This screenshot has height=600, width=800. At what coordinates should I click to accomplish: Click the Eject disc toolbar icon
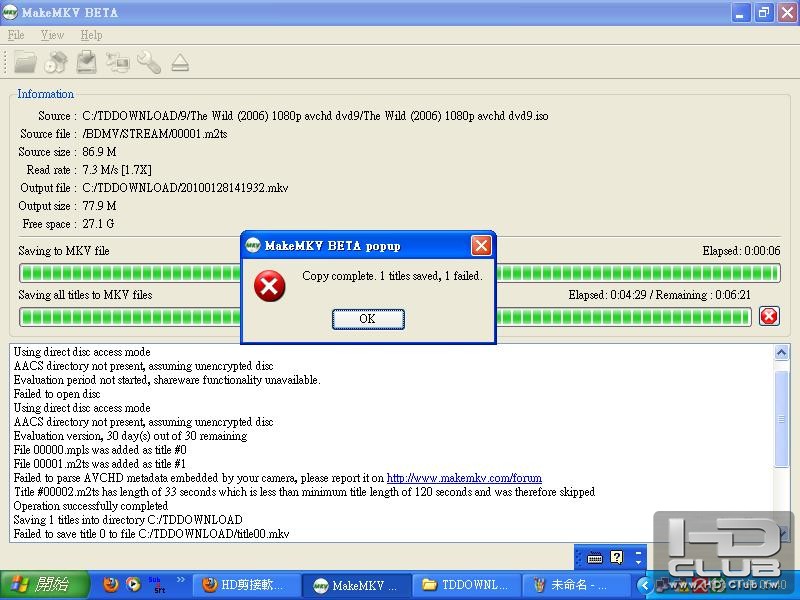pyautogui.click(x=180, y=63)
